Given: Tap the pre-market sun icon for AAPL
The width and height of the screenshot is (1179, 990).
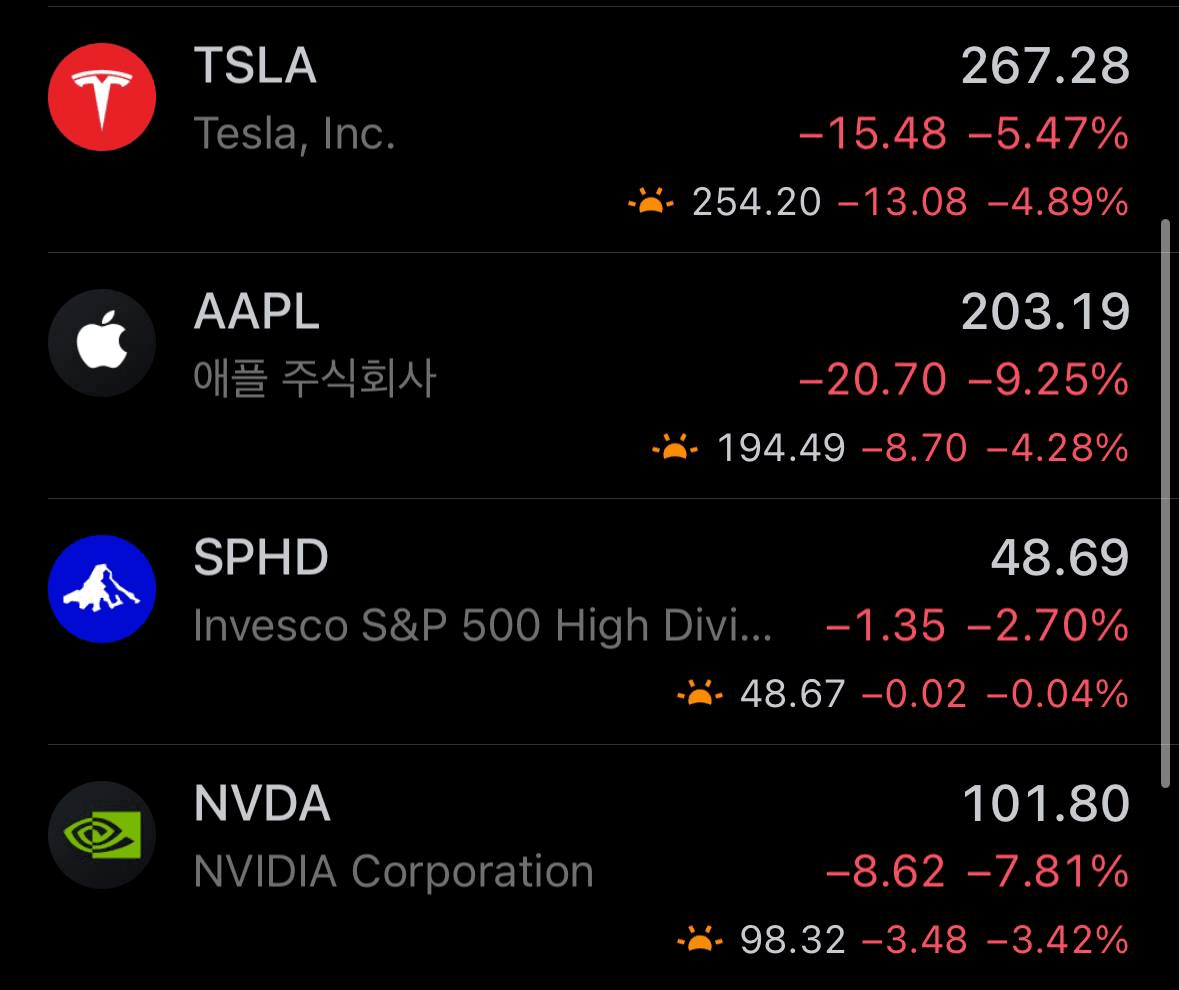Looking at the screenshot, I should [x=675, y=448].
